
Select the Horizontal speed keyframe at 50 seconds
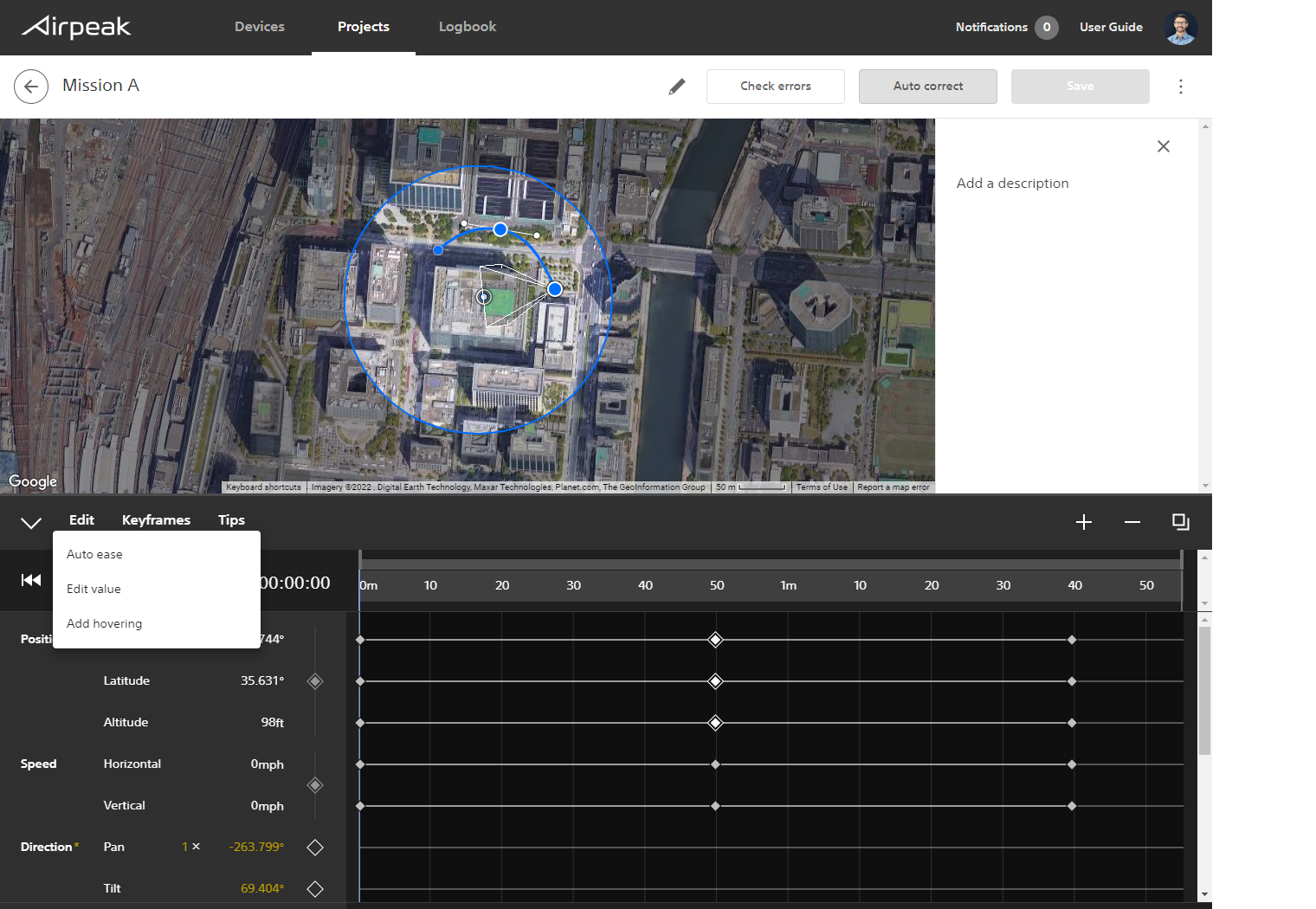click(715, 764)
